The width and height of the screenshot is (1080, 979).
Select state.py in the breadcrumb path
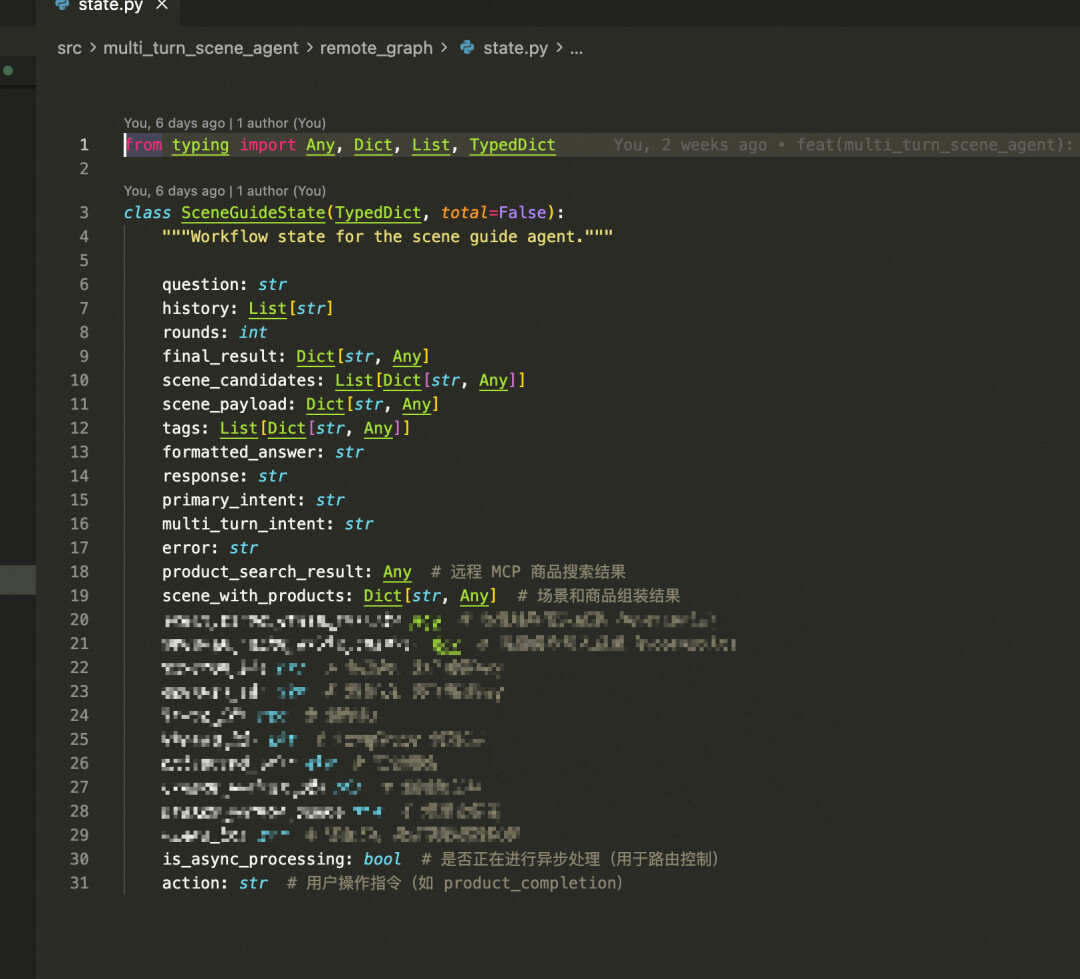(515, 48)
